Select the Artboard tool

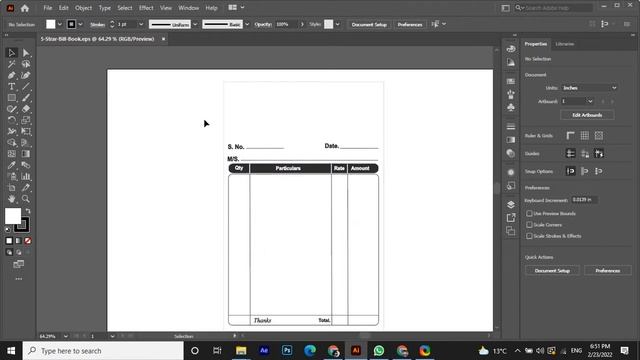(11, 188)
